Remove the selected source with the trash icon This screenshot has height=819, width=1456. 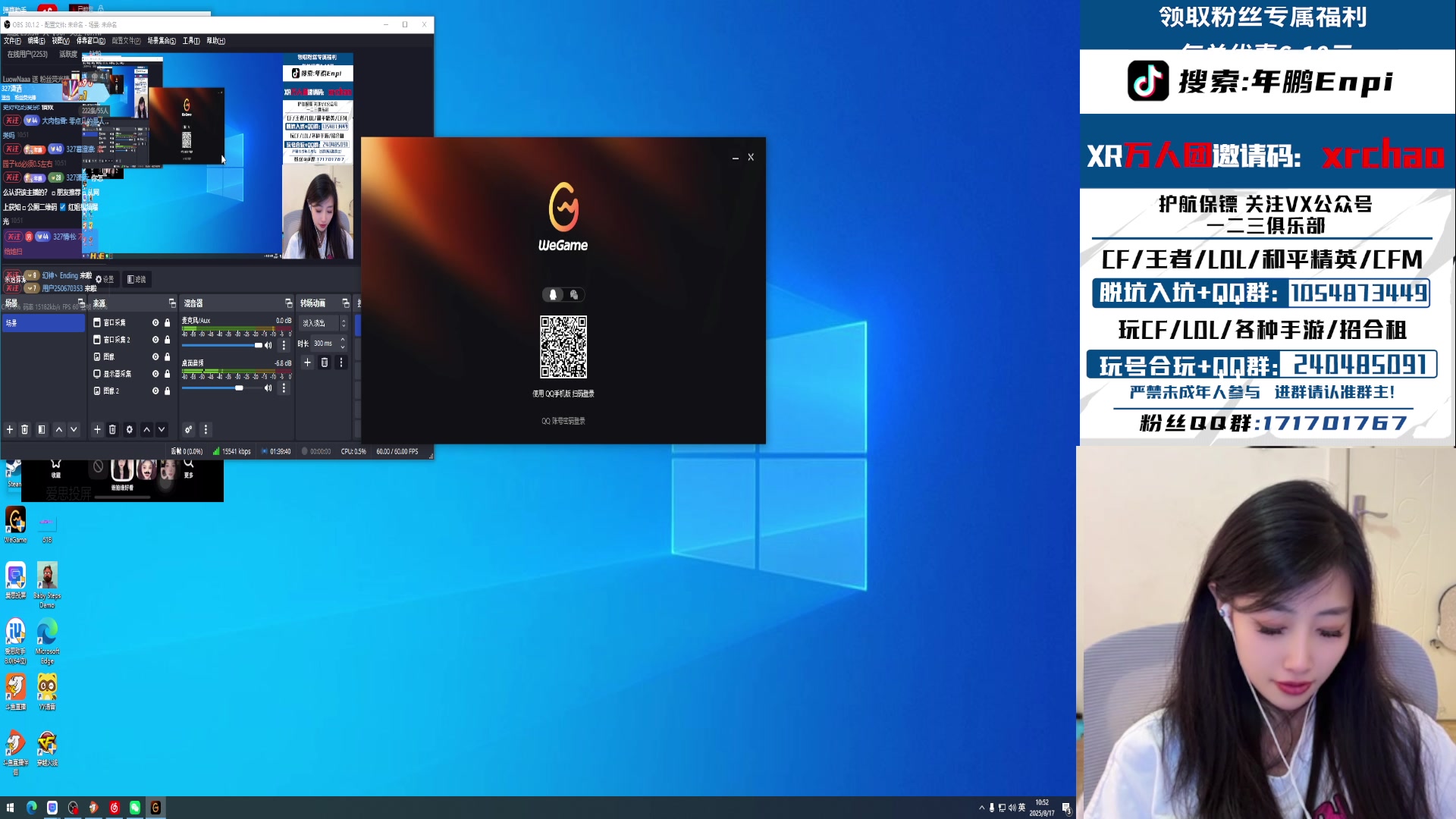pos(112,429)
